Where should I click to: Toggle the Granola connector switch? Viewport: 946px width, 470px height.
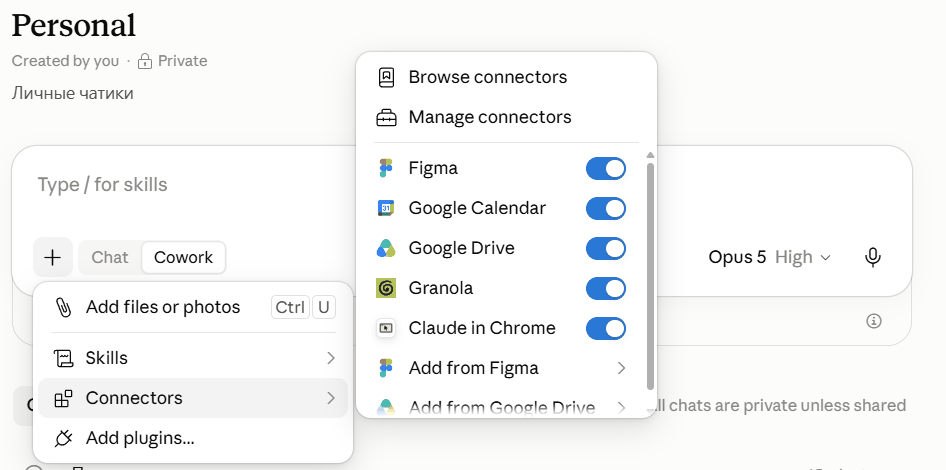[x=606, y=288]
